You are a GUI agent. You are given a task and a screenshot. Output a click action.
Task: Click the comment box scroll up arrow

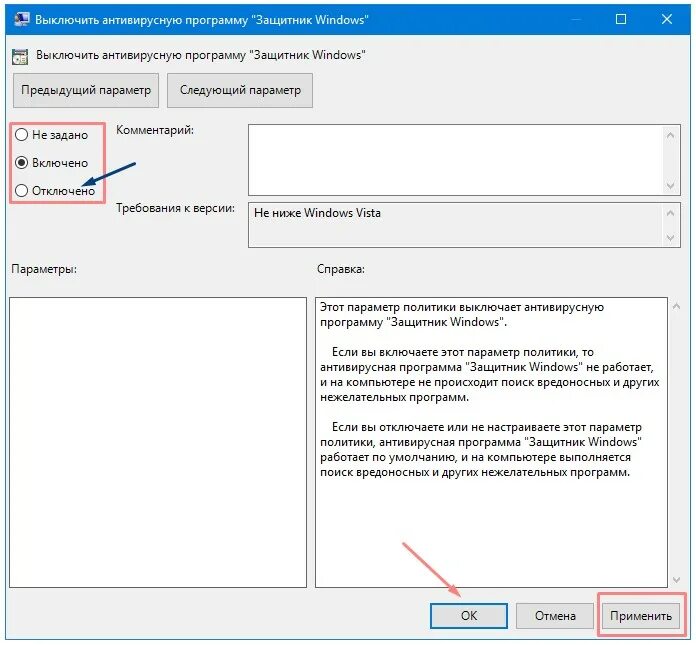pyautogui.click(x=671, y=135)
